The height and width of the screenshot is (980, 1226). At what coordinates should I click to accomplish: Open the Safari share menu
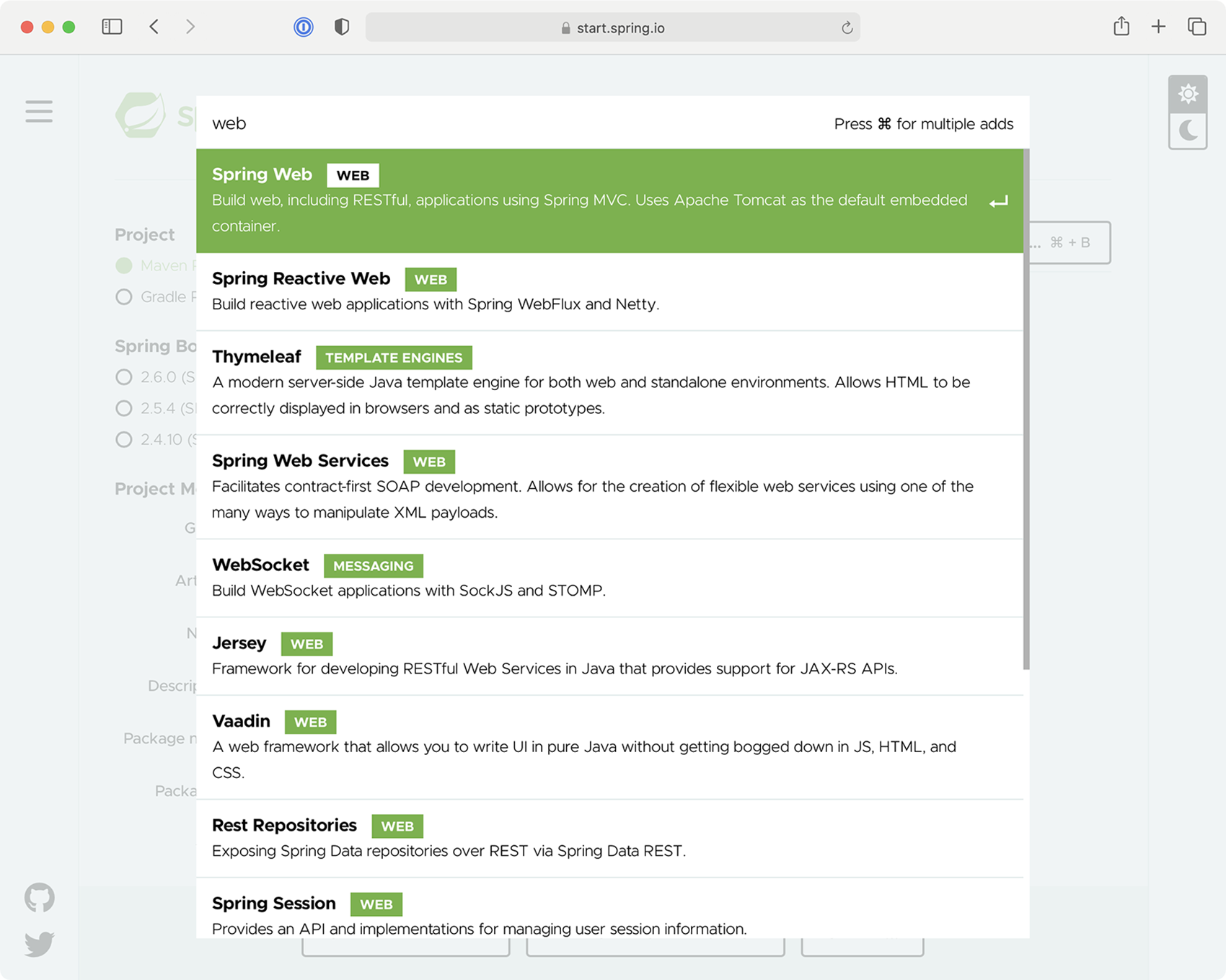click(x=1121, y=27)
